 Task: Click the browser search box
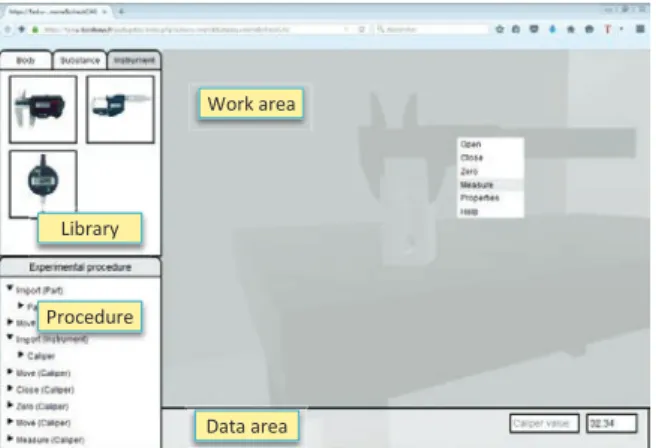click(x=432, y=29)
